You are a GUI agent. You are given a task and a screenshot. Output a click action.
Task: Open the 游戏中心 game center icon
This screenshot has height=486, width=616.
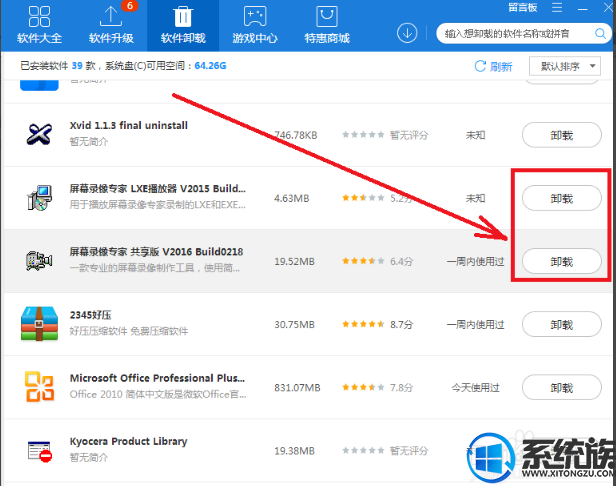click(254, 25)
